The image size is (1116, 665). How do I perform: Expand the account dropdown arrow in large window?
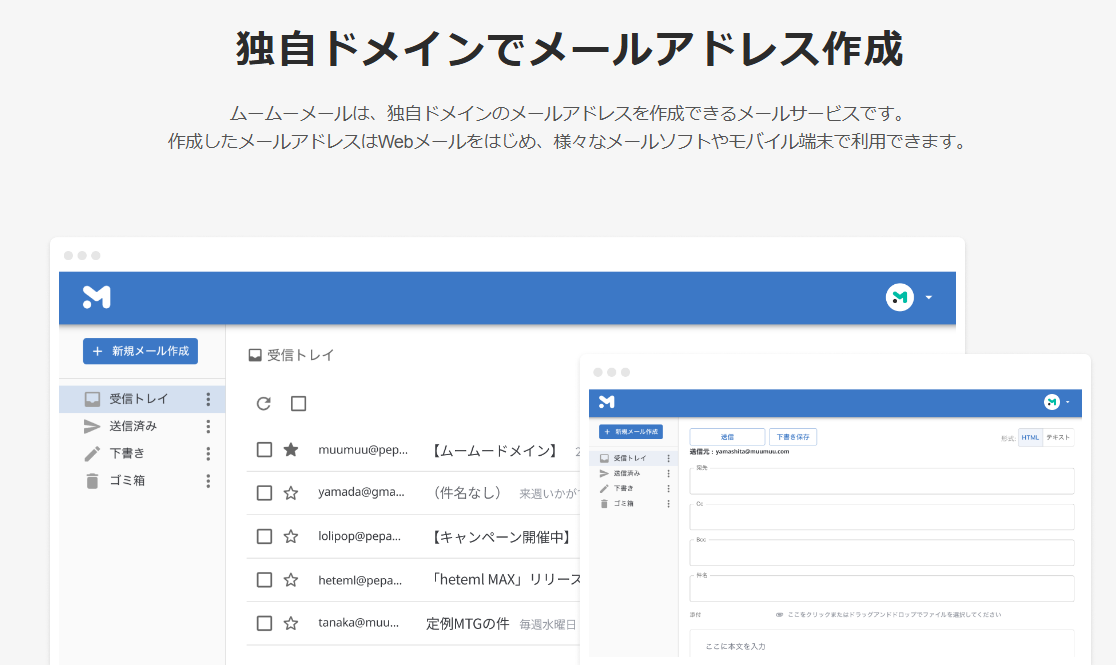pos(929,297)
